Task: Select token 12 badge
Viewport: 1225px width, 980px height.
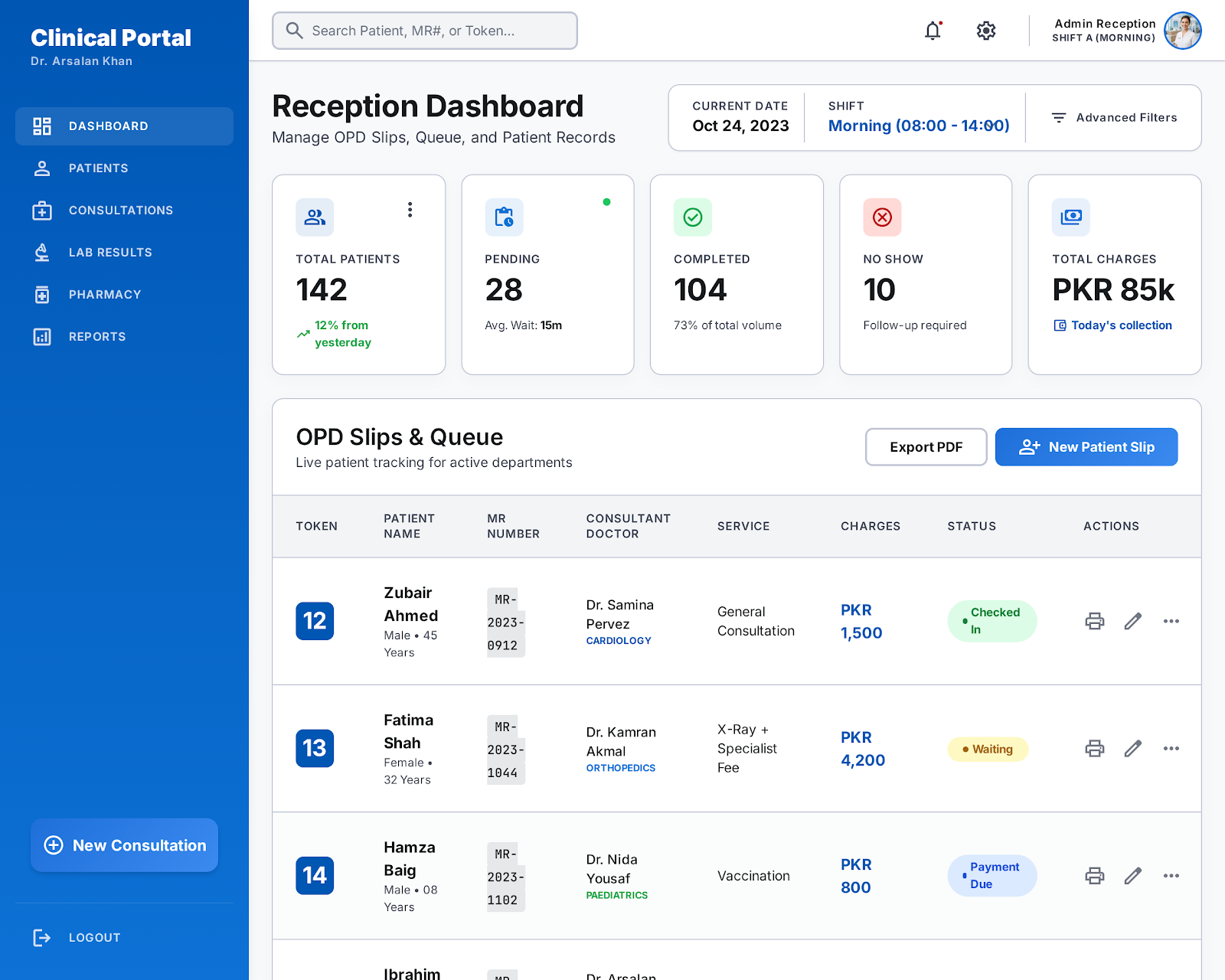Action: click(315, 621)
